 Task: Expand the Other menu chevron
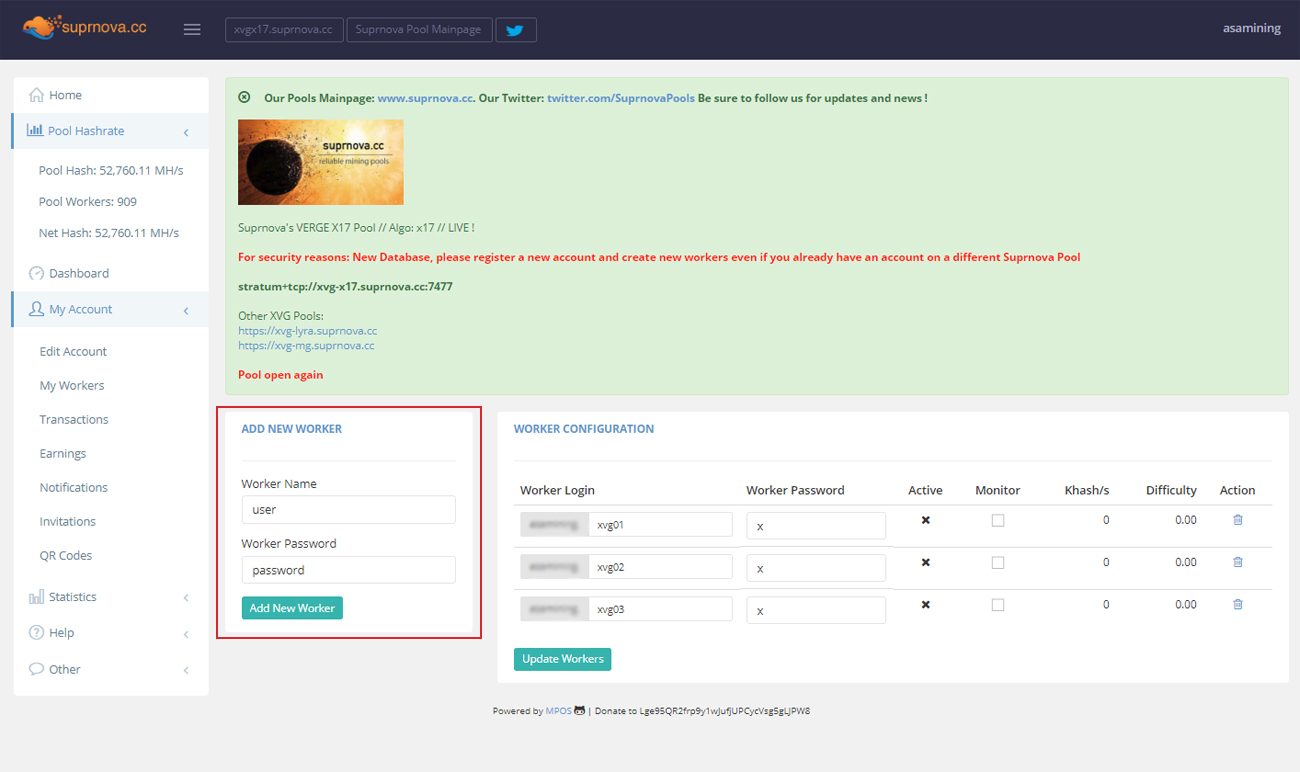(186, 670)
